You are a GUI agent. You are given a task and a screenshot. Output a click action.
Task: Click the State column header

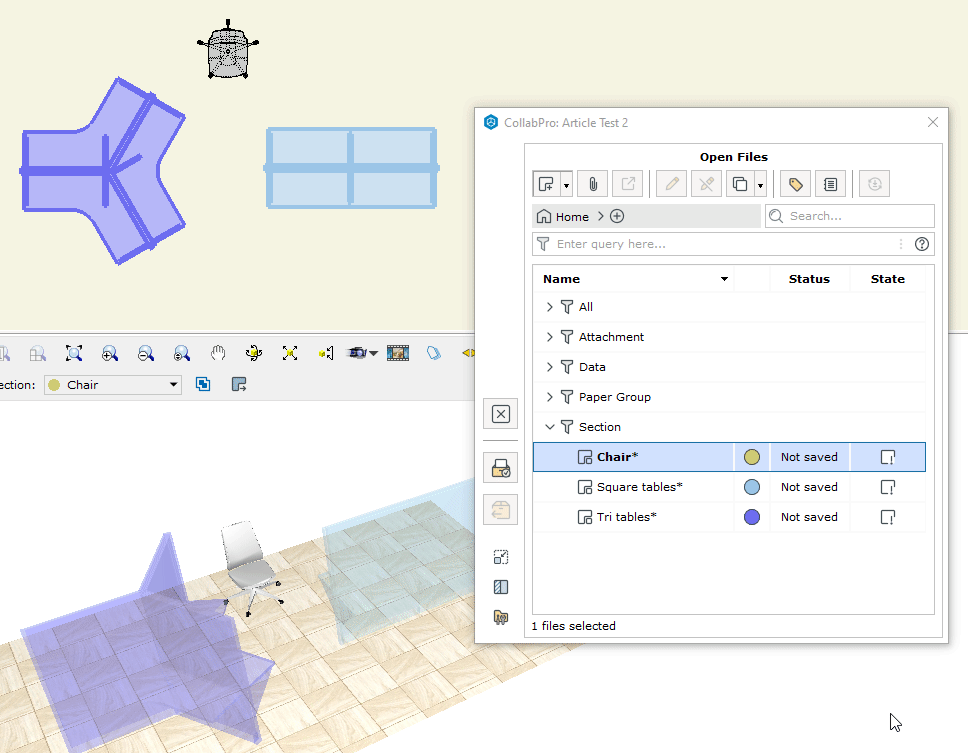[x=888, y=279]
